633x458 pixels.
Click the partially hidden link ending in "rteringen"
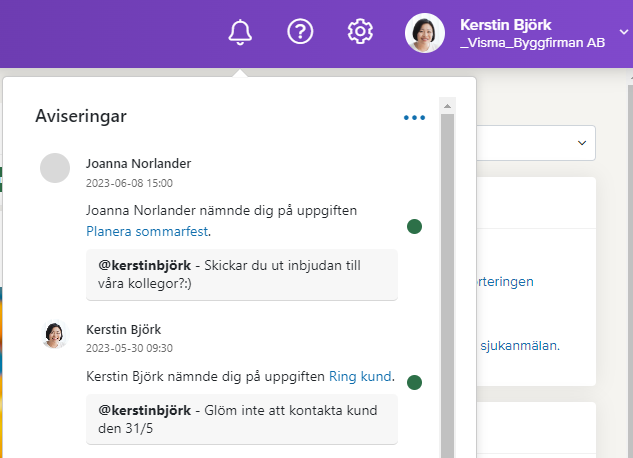pos(505,281)
